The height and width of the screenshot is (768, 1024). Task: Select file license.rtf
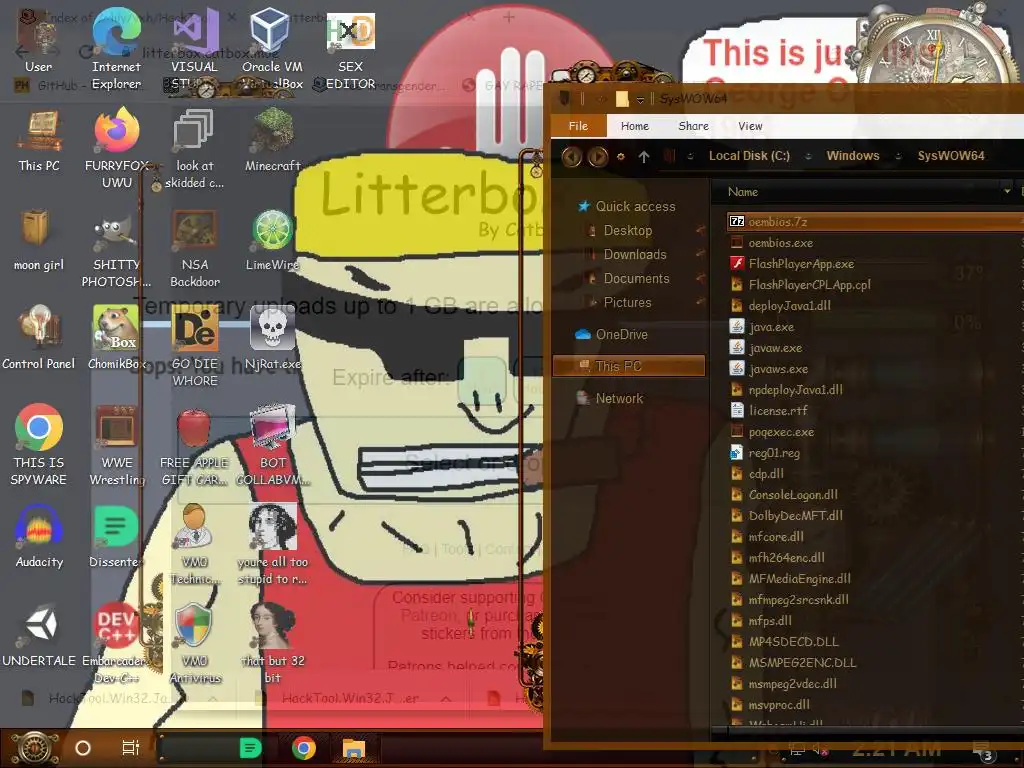click(x=768, y=411)
